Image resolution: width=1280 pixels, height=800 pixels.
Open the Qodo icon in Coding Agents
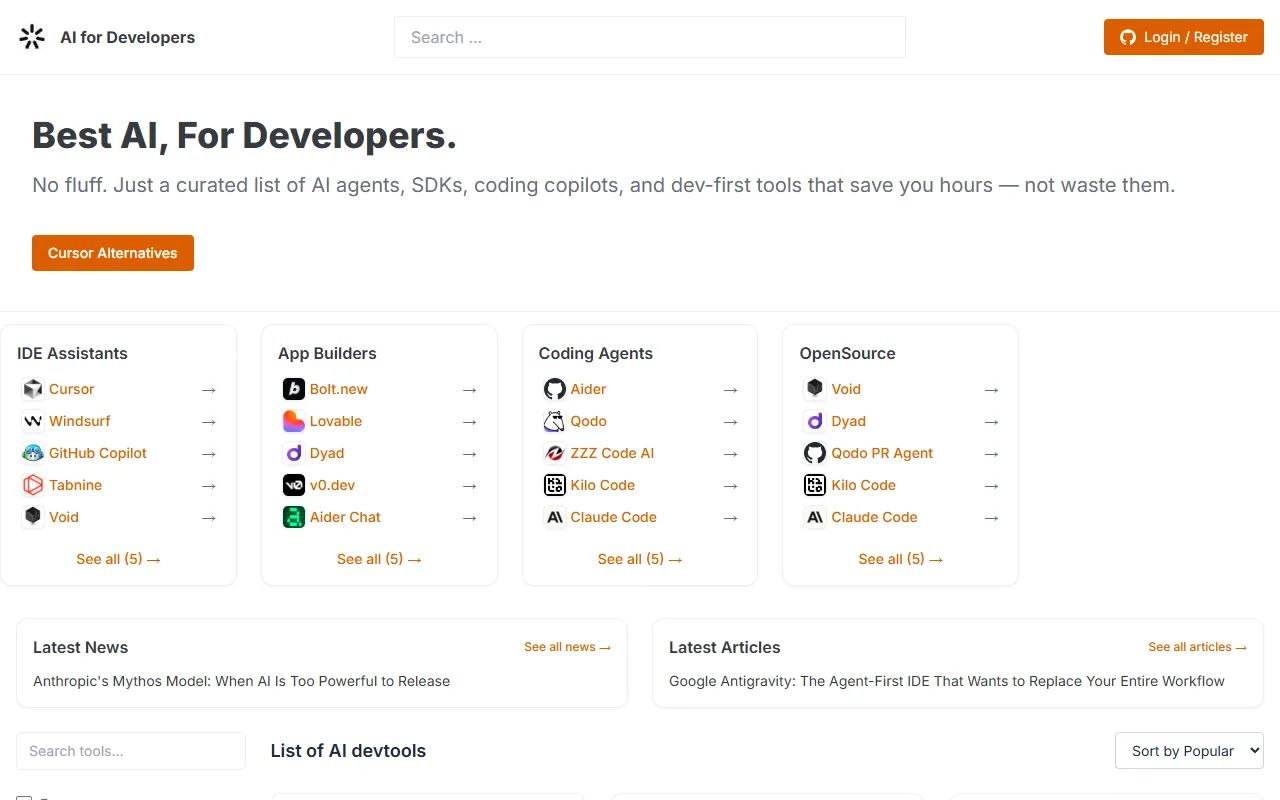coord(555,421)
